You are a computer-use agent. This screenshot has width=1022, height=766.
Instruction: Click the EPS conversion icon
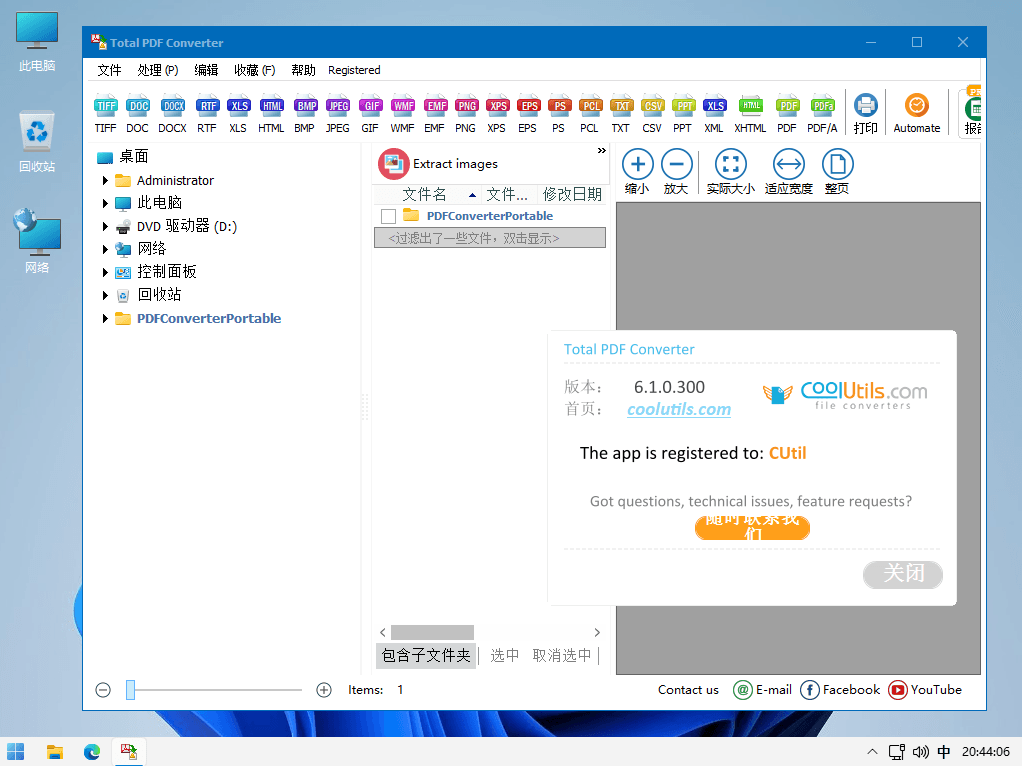click(x=528, y=114)
